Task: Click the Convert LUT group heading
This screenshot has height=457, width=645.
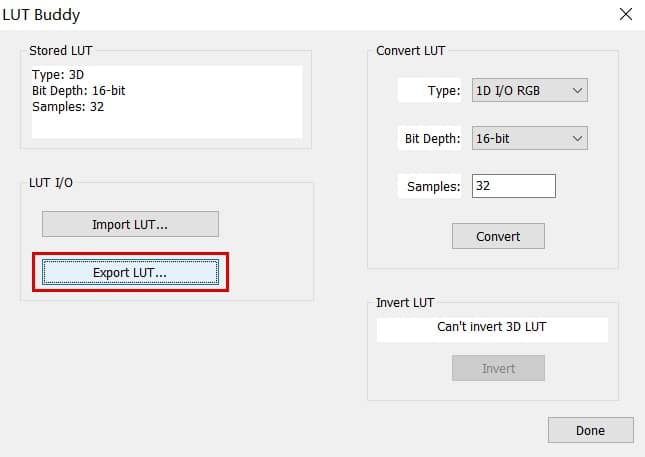Action: click(x=410, y=51)
